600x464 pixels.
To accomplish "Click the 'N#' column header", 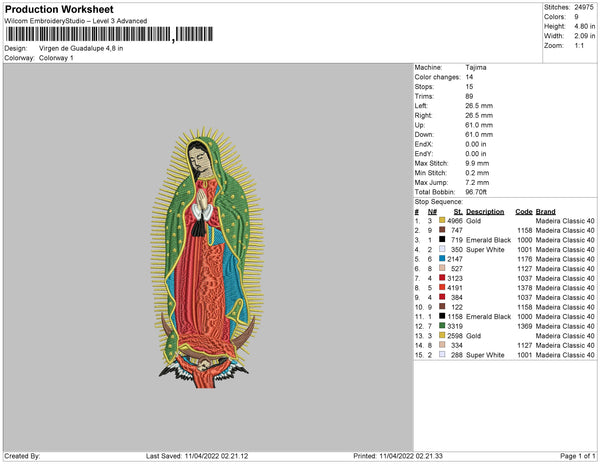I will pyautogui.click(x=432, y=212).
